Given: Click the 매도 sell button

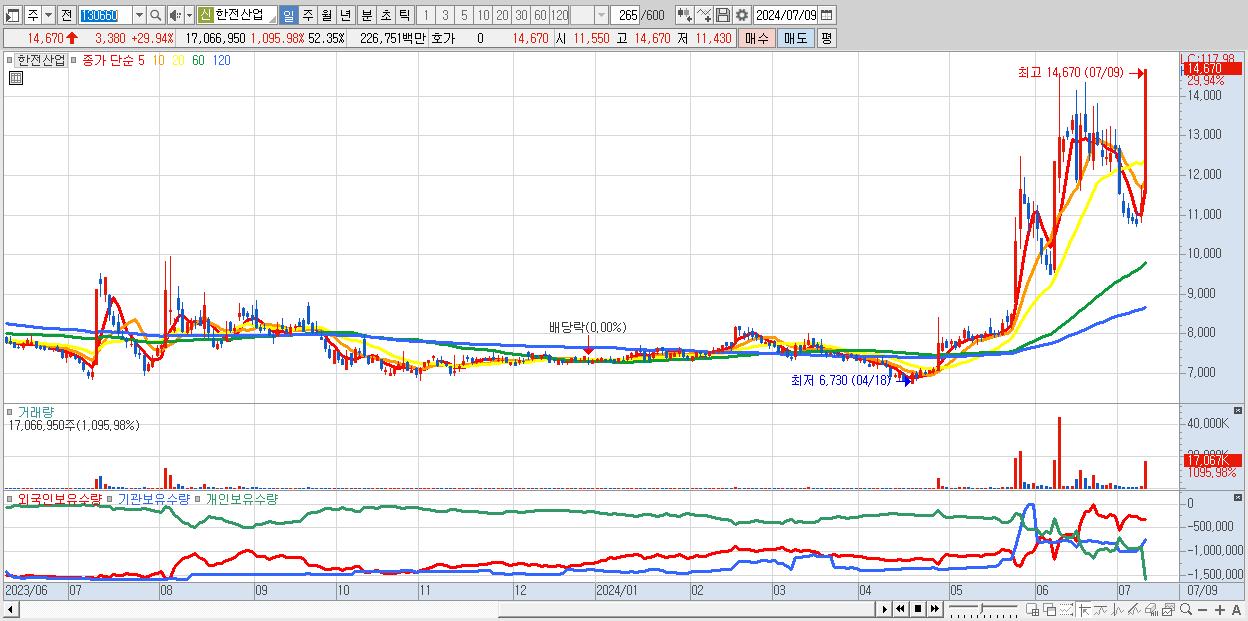Looking at the screenshot, I should [x=796, y=38].
